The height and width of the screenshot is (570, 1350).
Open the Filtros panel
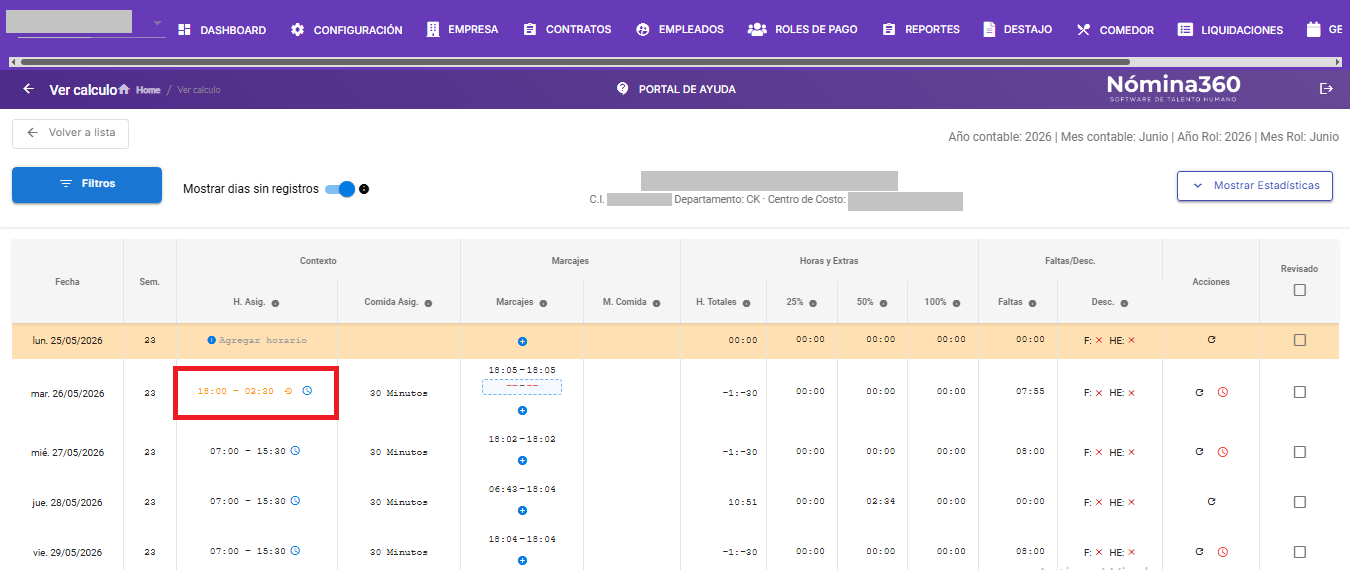tap(87, 185)
